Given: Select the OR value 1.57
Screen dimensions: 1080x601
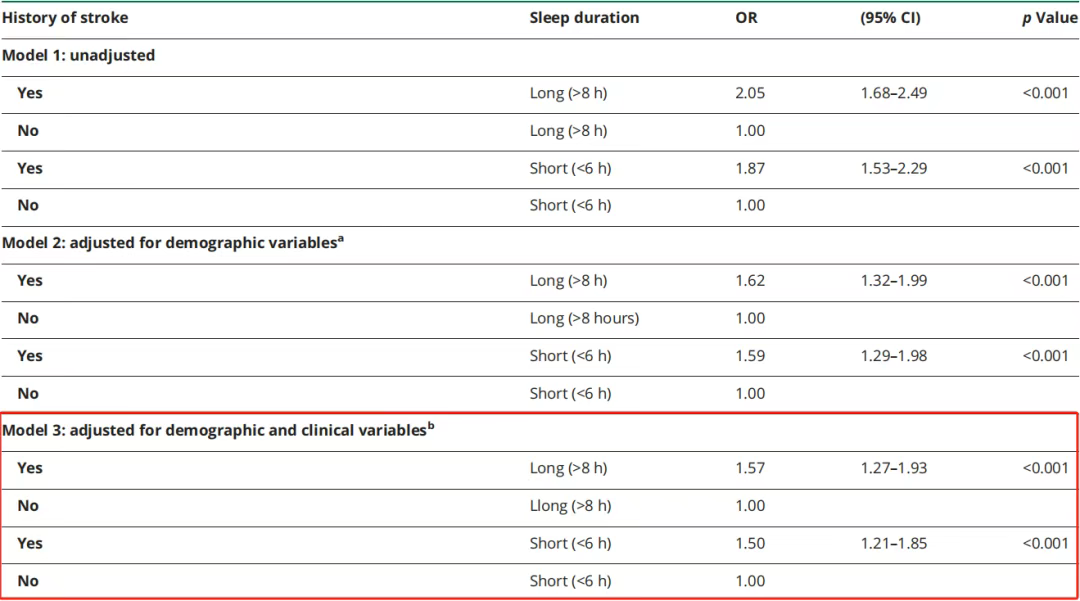Looking at the screenshot, I should coord(750,468).
